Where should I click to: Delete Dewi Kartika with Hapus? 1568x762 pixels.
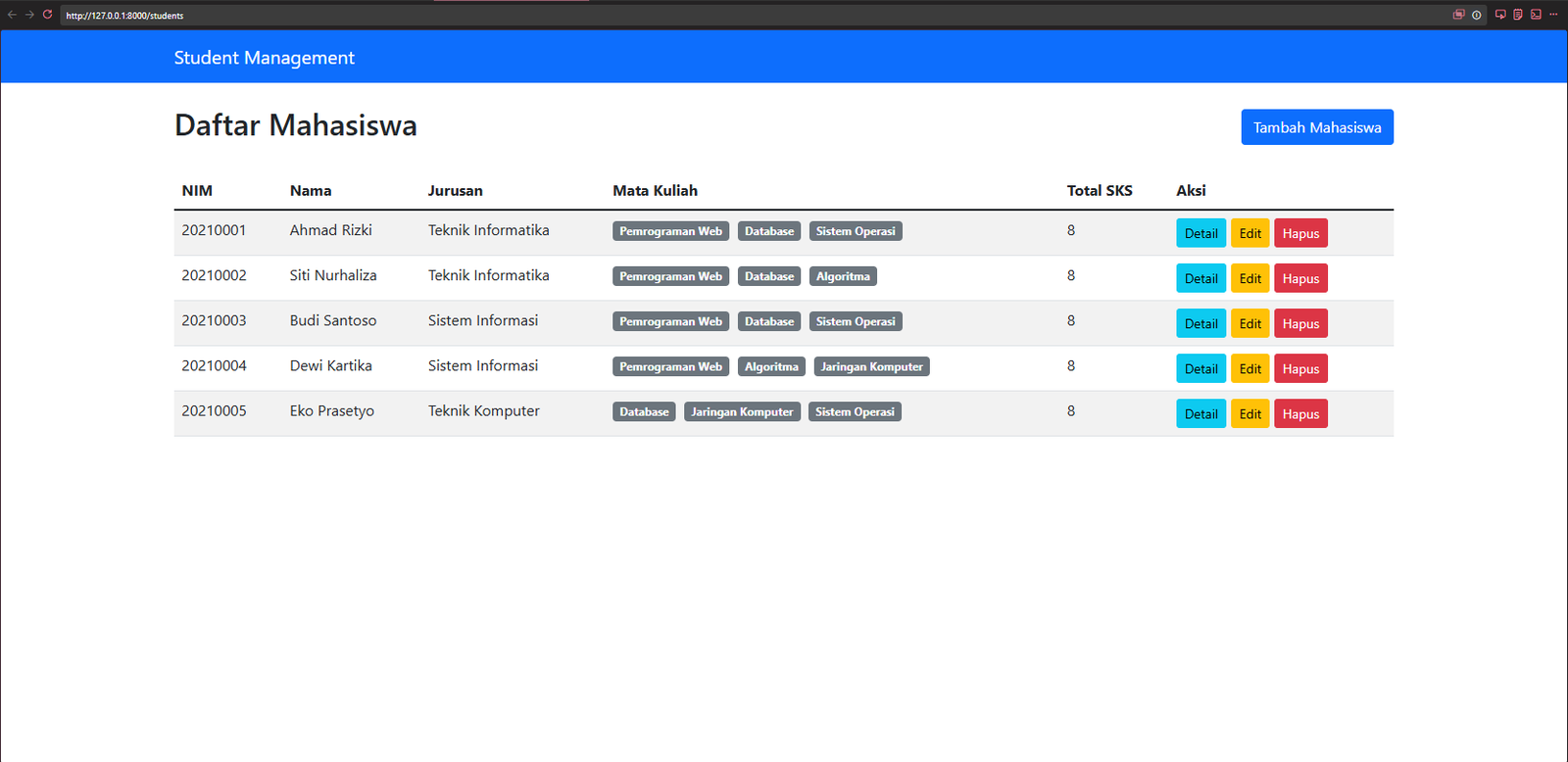point(1301,368)
